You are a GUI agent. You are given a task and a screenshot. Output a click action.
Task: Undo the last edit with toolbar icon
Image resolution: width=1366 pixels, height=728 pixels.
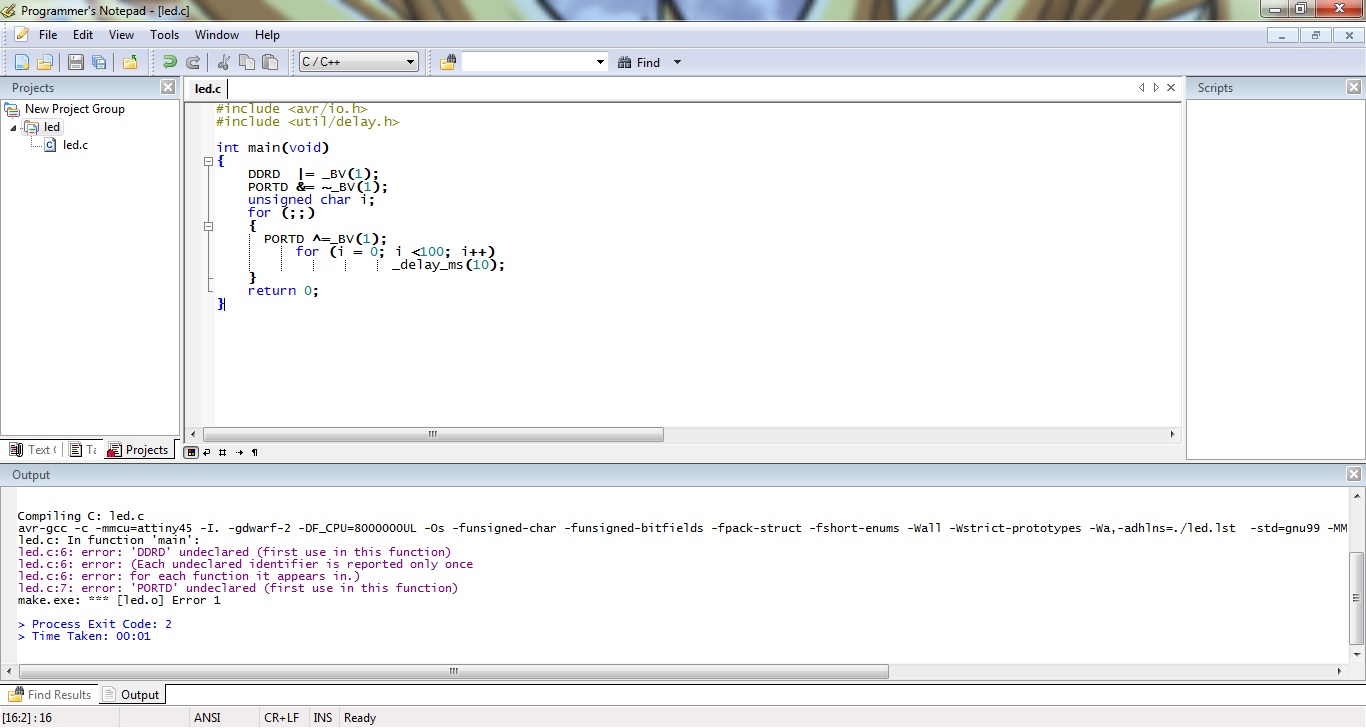pos(170,62)
